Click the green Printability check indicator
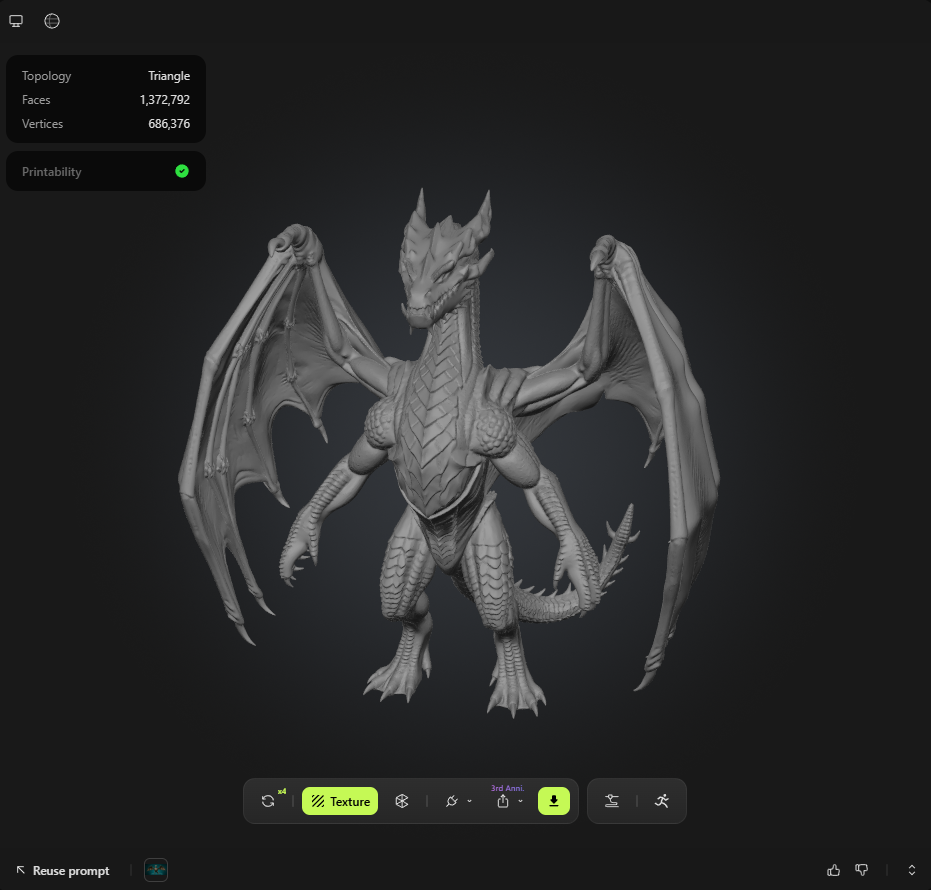This screenshot has height=890, width=931. pos(182,172)
